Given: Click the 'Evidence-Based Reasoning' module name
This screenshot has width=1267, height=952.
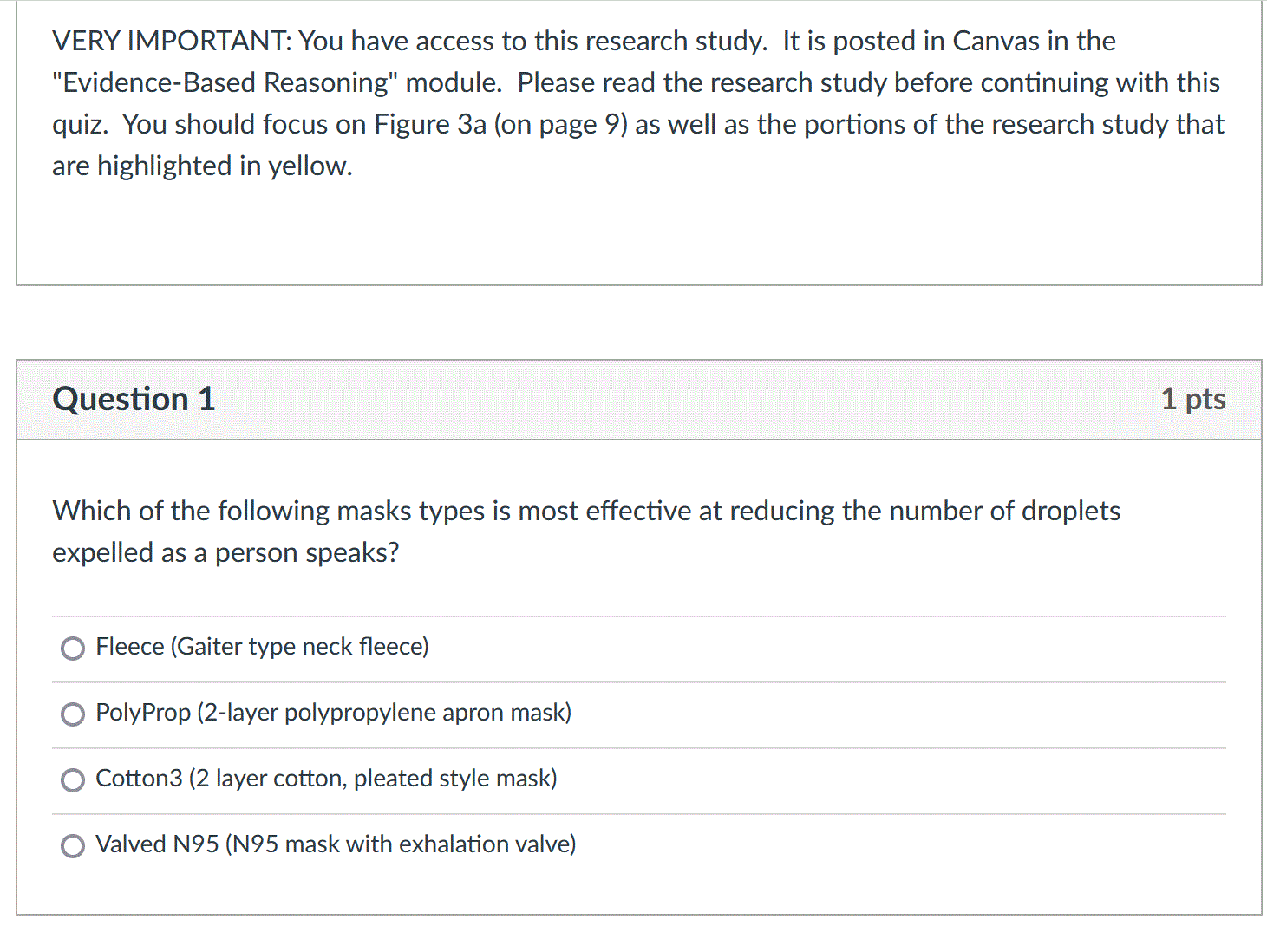Looking at the screenshot, I should pos(225,82).
